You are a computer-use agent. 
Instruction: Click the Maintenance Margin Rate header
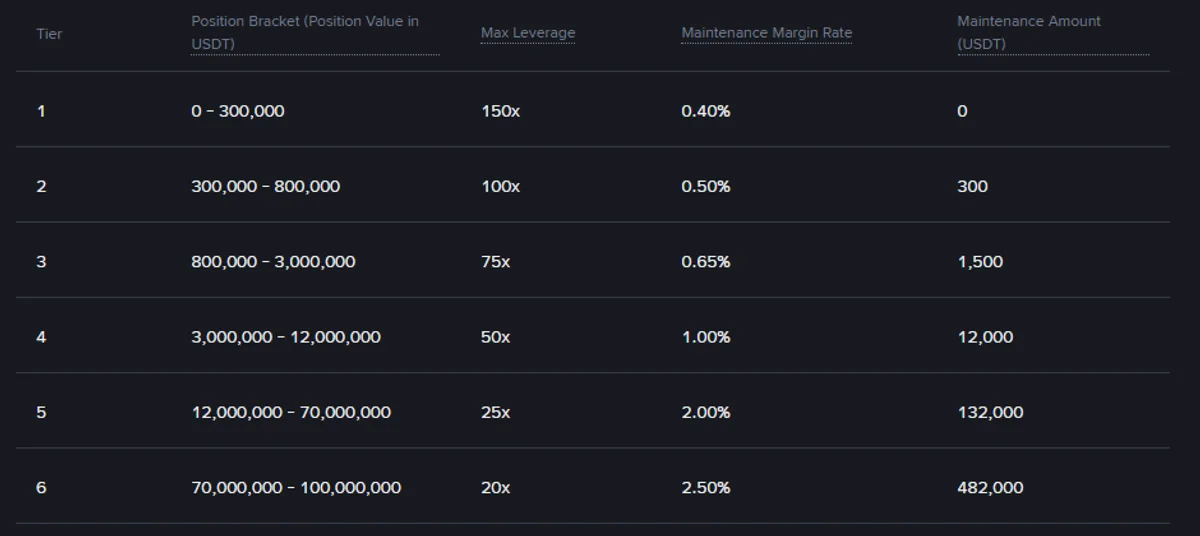click(767, 33)
